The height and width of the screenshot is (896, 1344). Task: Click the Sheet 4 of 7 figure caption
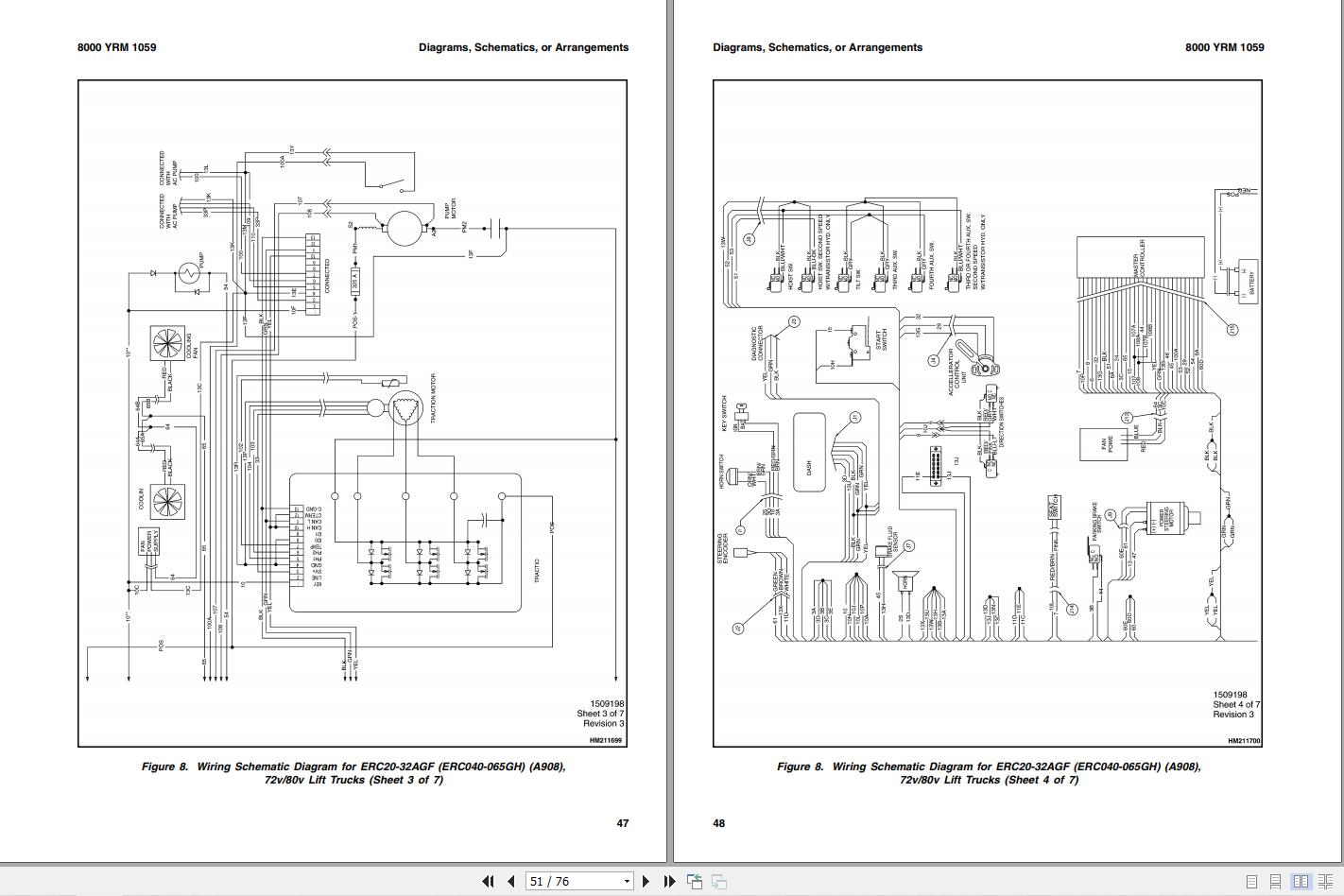pyautogui.click(x=989, y=773)
